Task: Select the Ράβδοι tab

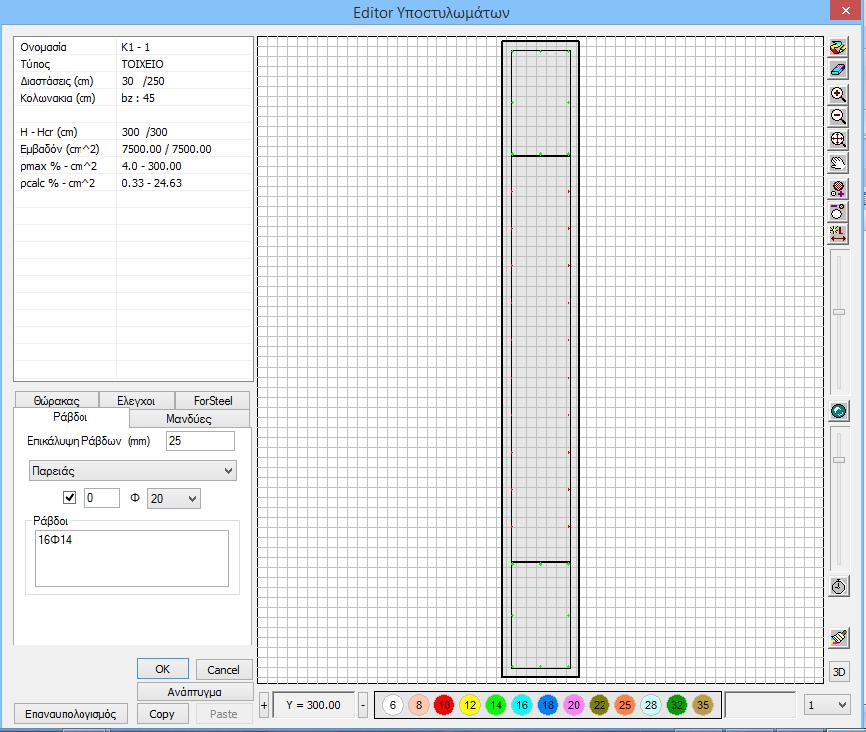Action: tap(71, 417)
